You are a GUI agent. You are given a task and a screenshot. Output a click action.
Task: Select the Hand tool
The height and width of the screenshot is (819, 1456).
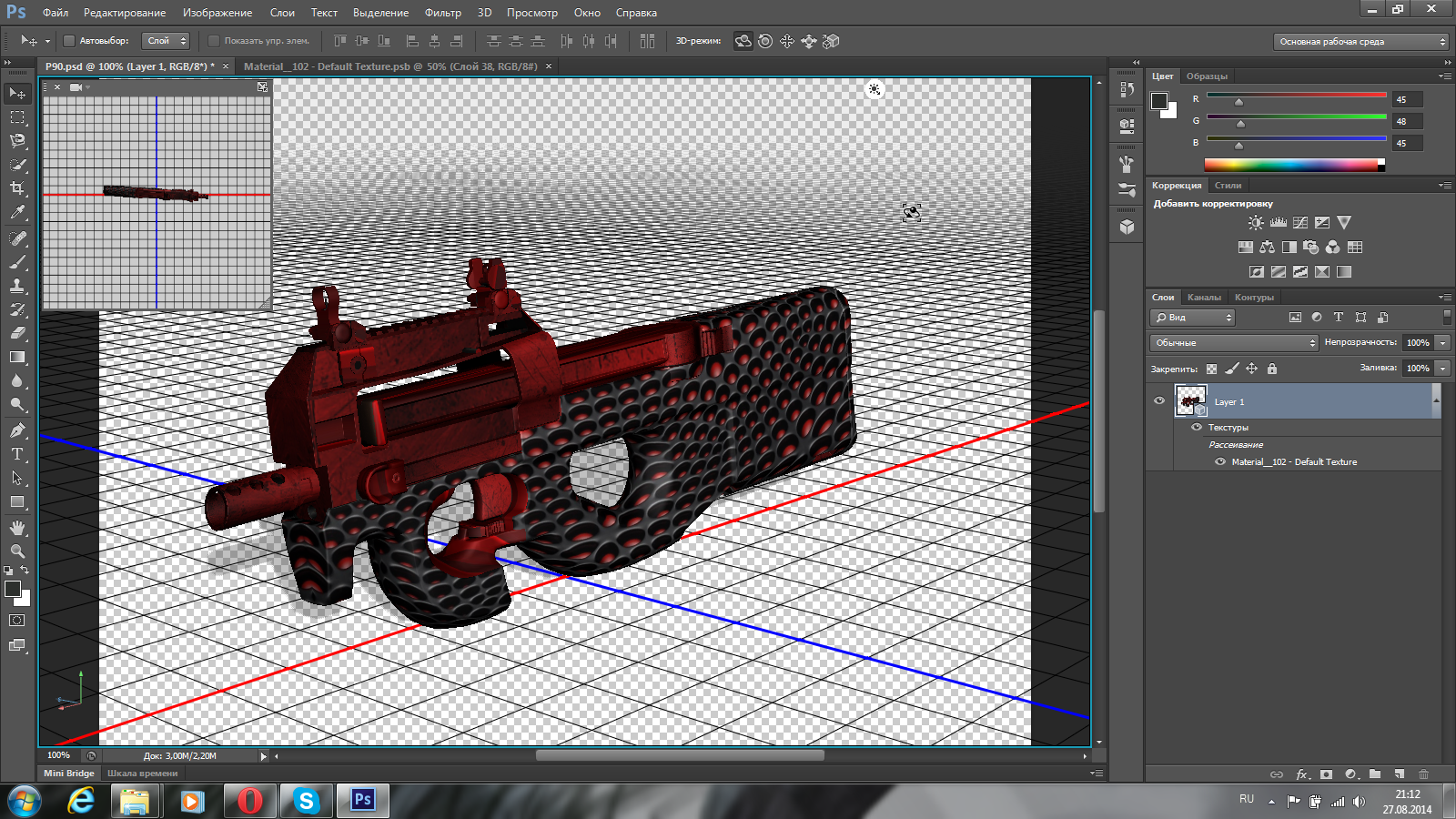click(x=17, y=528)
